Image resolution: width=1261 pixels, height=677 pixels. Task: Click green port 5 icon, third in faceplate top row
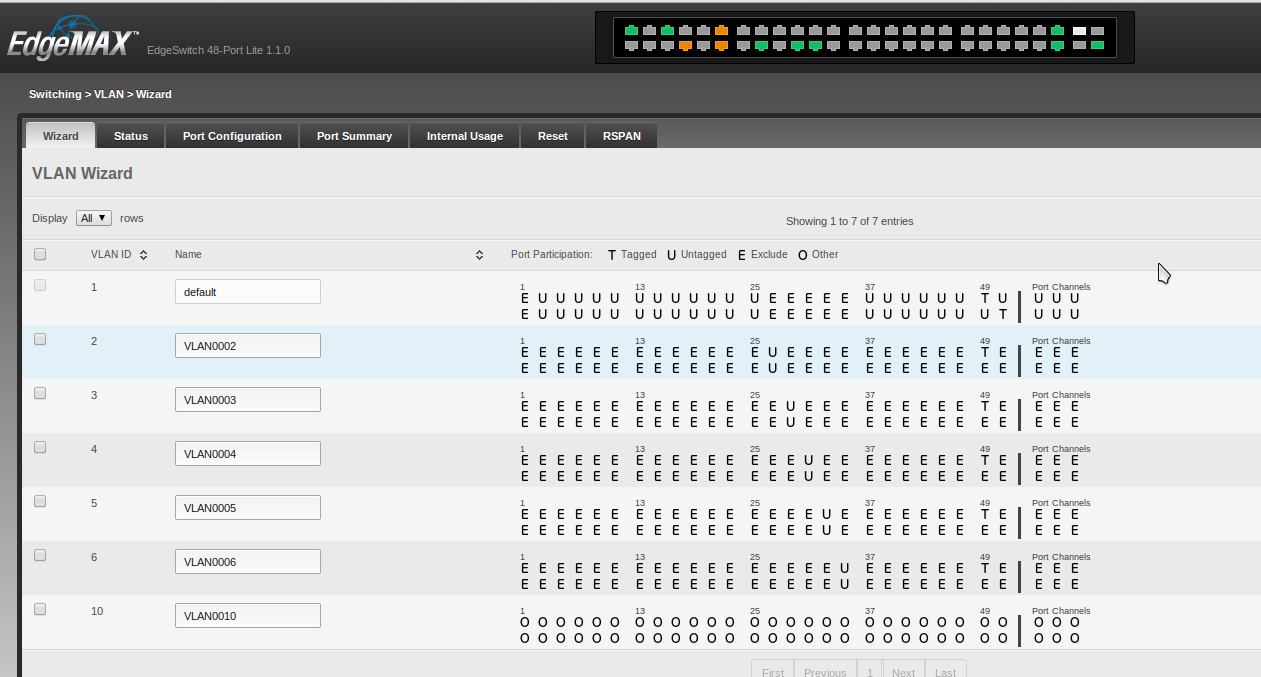[x=667, y=30]
